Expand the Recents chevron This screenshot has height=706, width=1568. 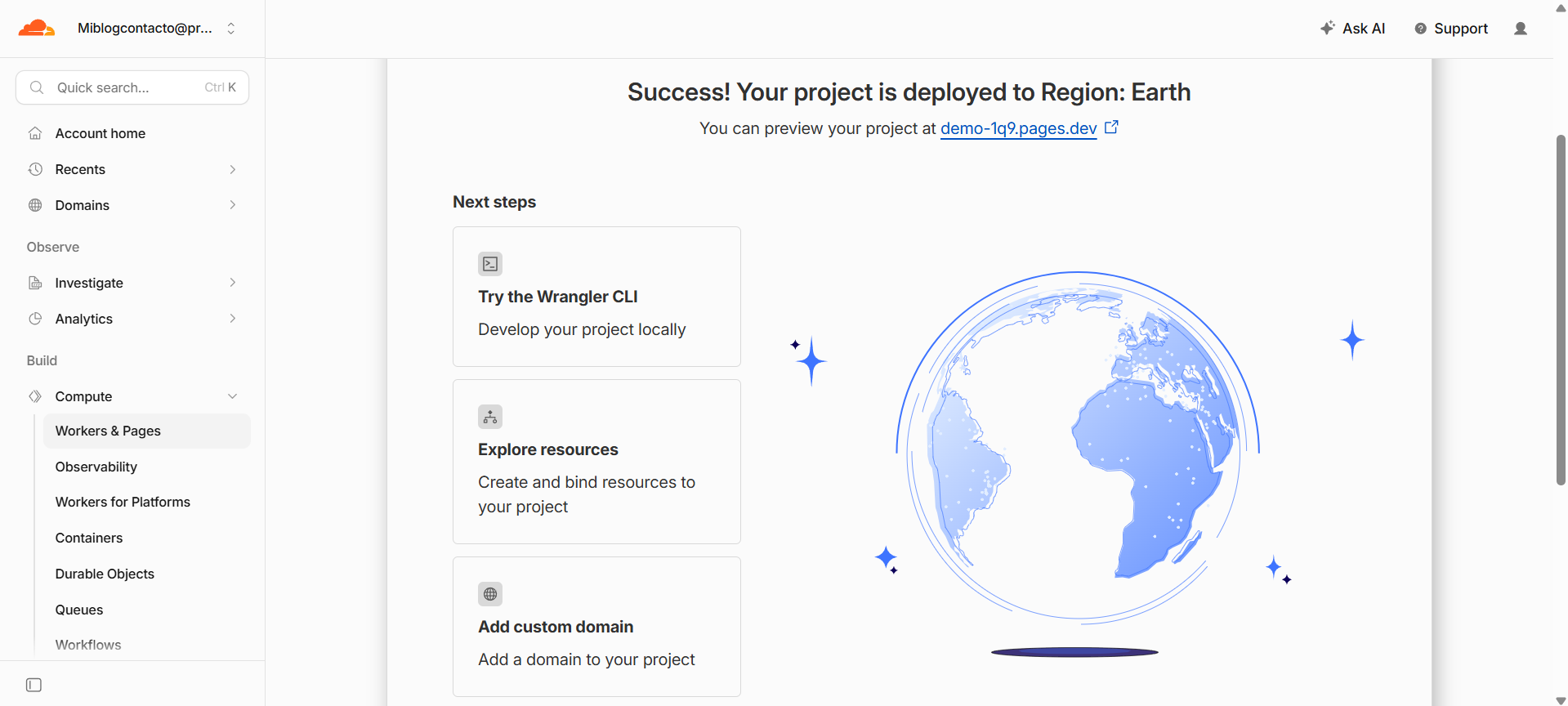[x=233, y=169]
